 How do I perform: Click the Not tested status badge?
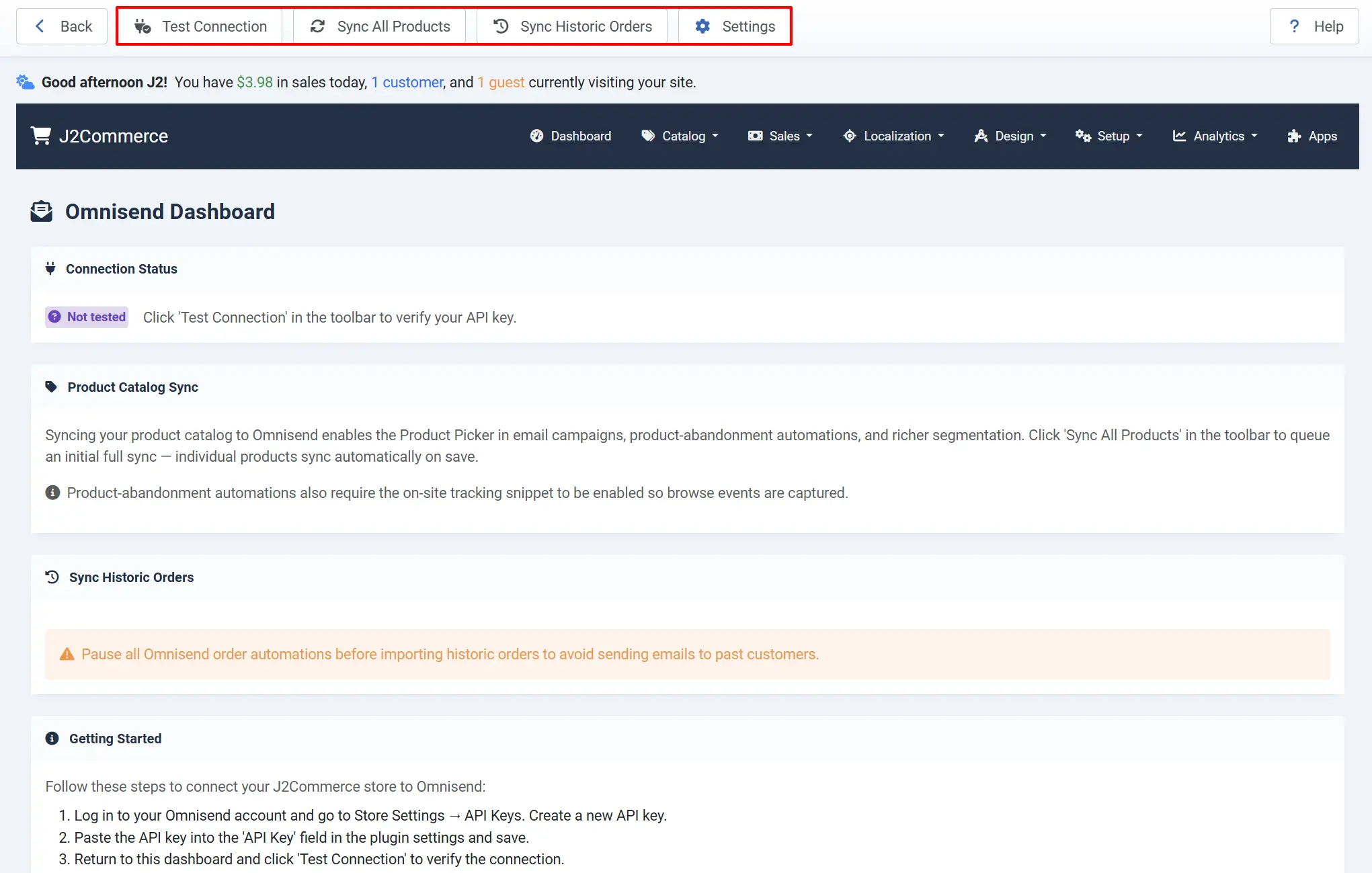pos(87,317)
